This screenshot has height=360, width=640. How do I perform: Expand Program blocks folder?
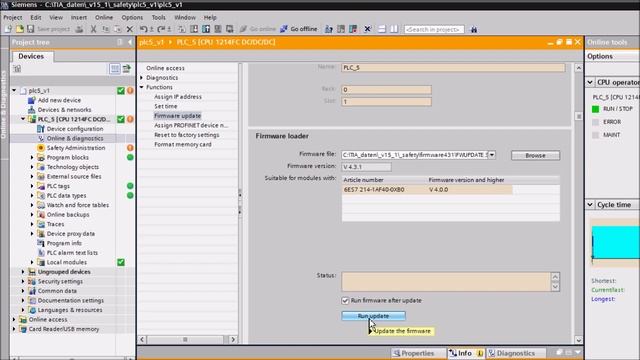32,157
